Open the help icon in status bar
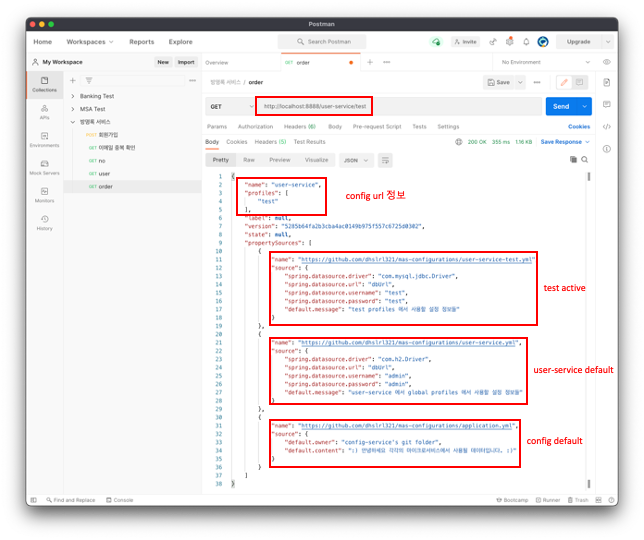Screen dimensions: 644x540 [x=611, y=500]
